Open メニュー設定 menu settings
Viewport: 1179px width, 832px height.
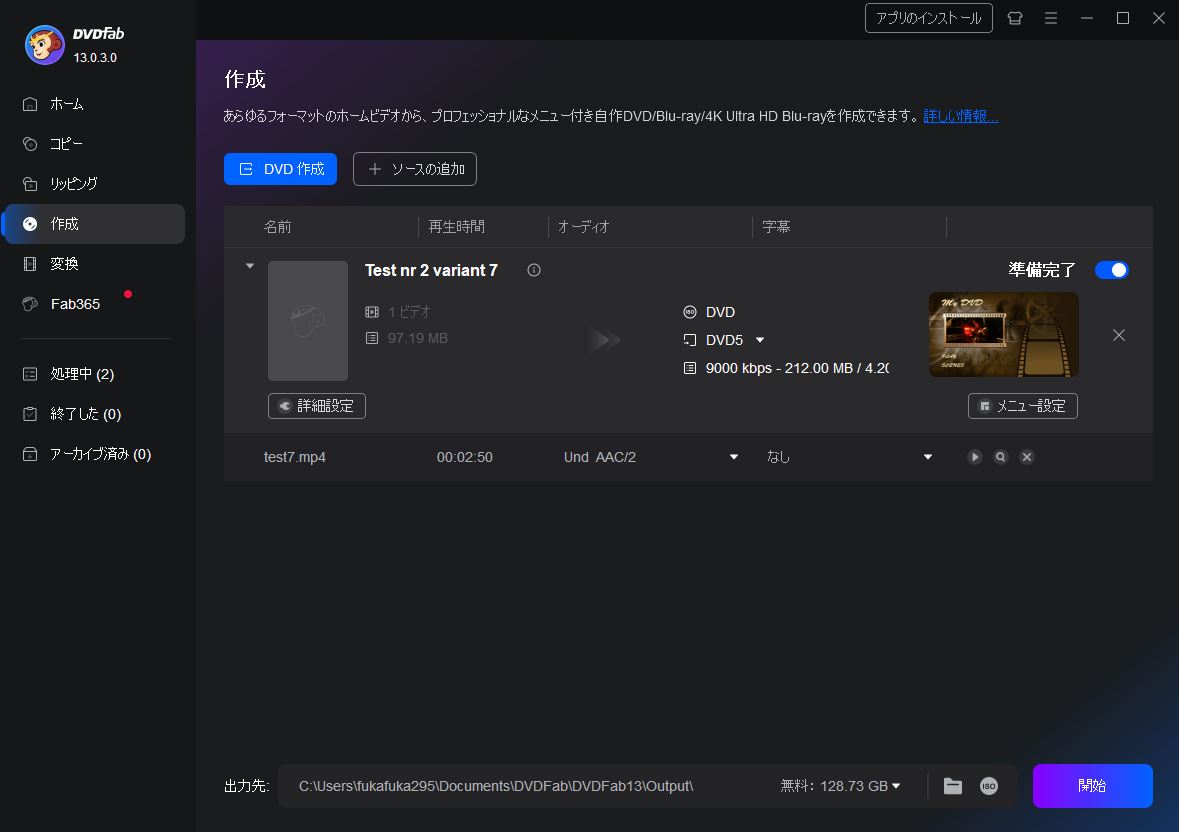(x=1023, y=406)
